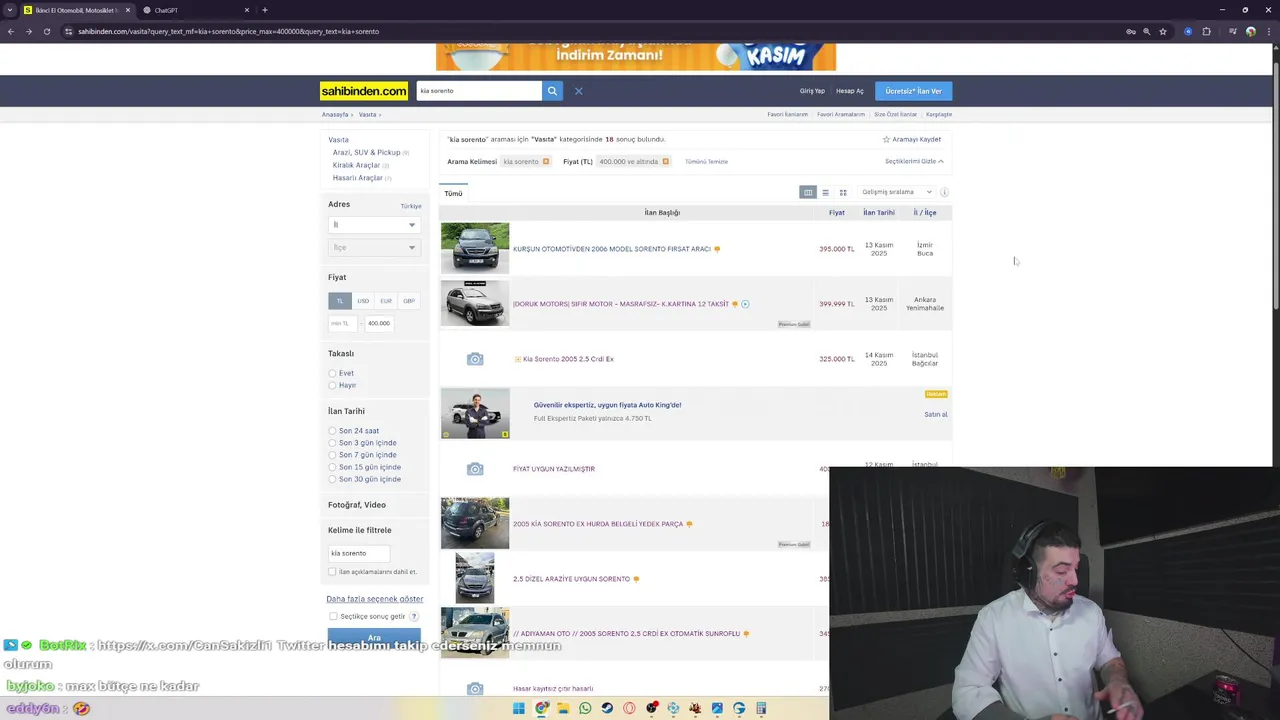Enable 'Seçtikçe sonuç getir' checkbox

pyautogui.click(x=333, y=616)
